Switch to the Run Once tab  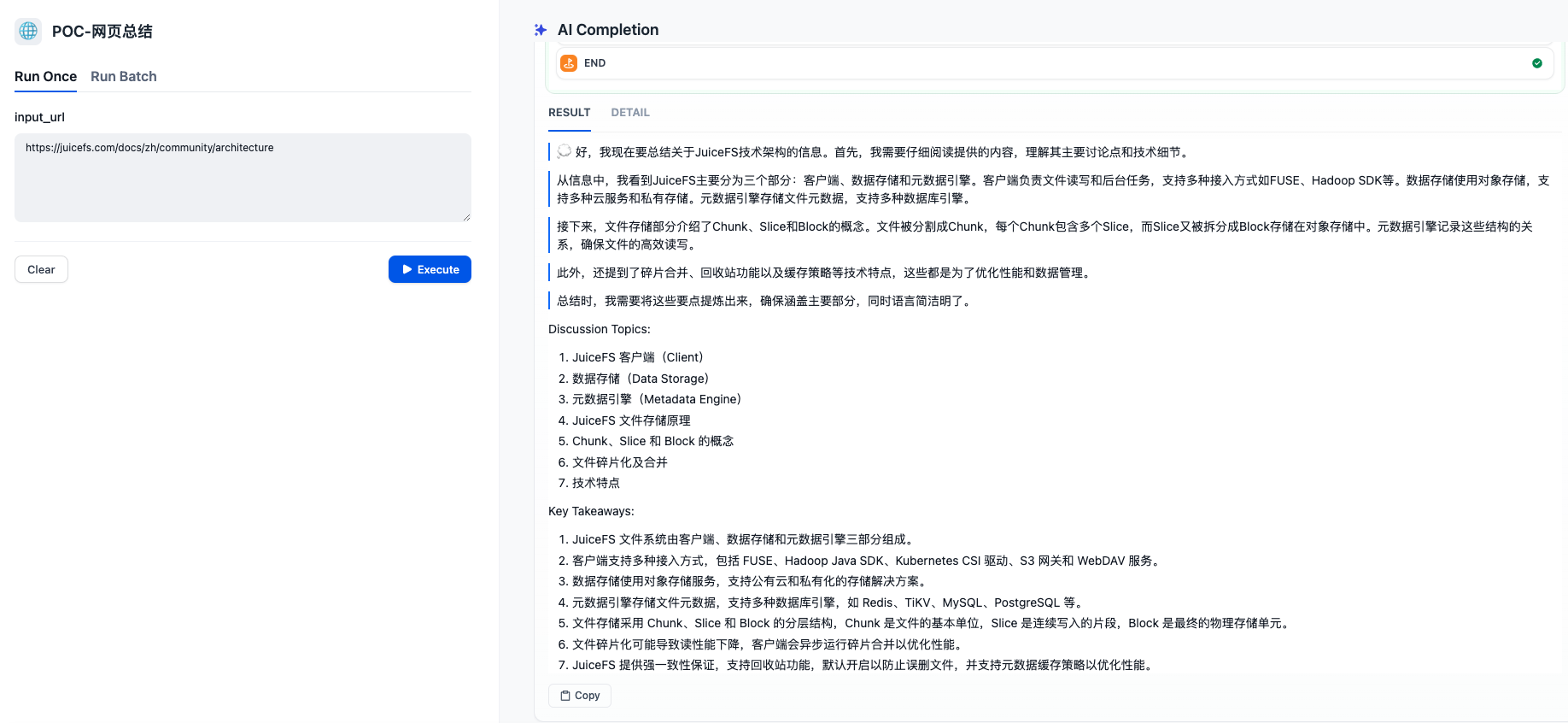(46, 76)
